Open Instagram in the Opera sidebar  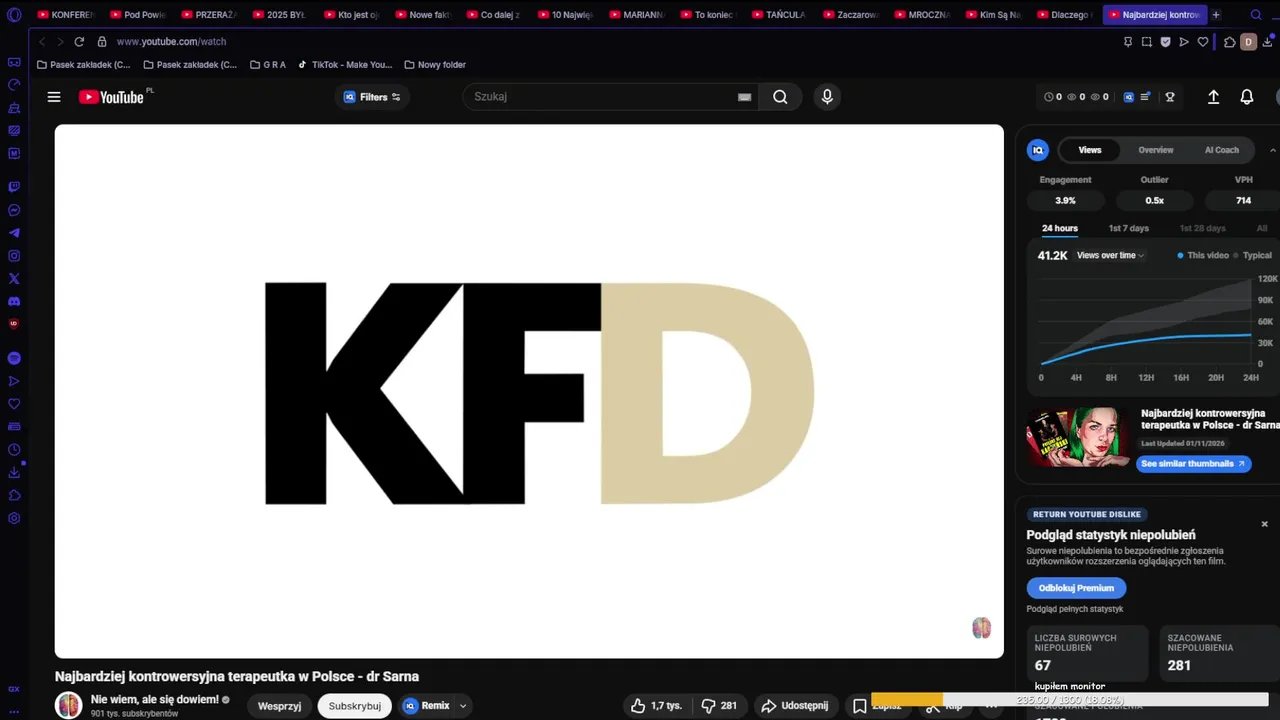click(14, 256)
